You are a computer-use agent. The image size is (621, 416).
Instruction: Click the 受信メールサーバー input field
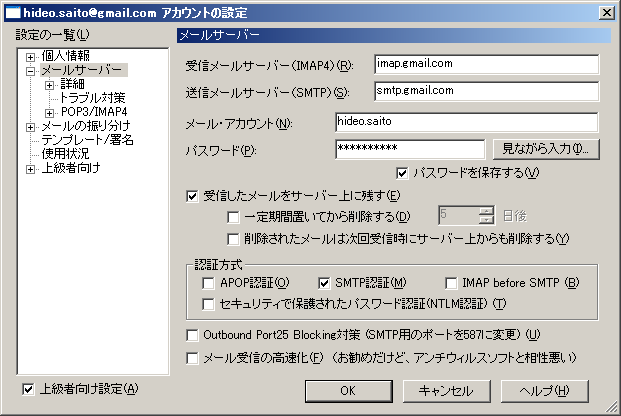click(485, 65)
